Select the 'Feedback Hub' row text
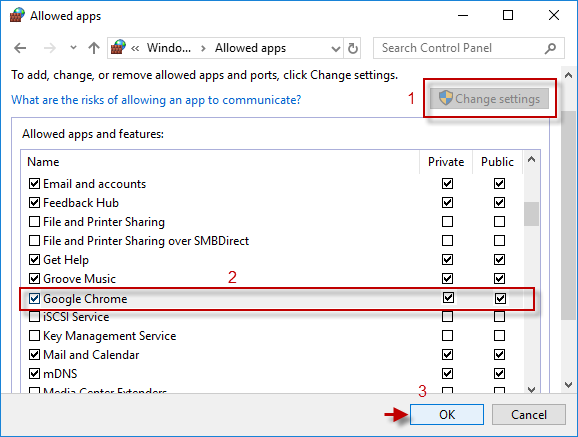Viewport: 578px width, 437px height. (x=81, y=203)
